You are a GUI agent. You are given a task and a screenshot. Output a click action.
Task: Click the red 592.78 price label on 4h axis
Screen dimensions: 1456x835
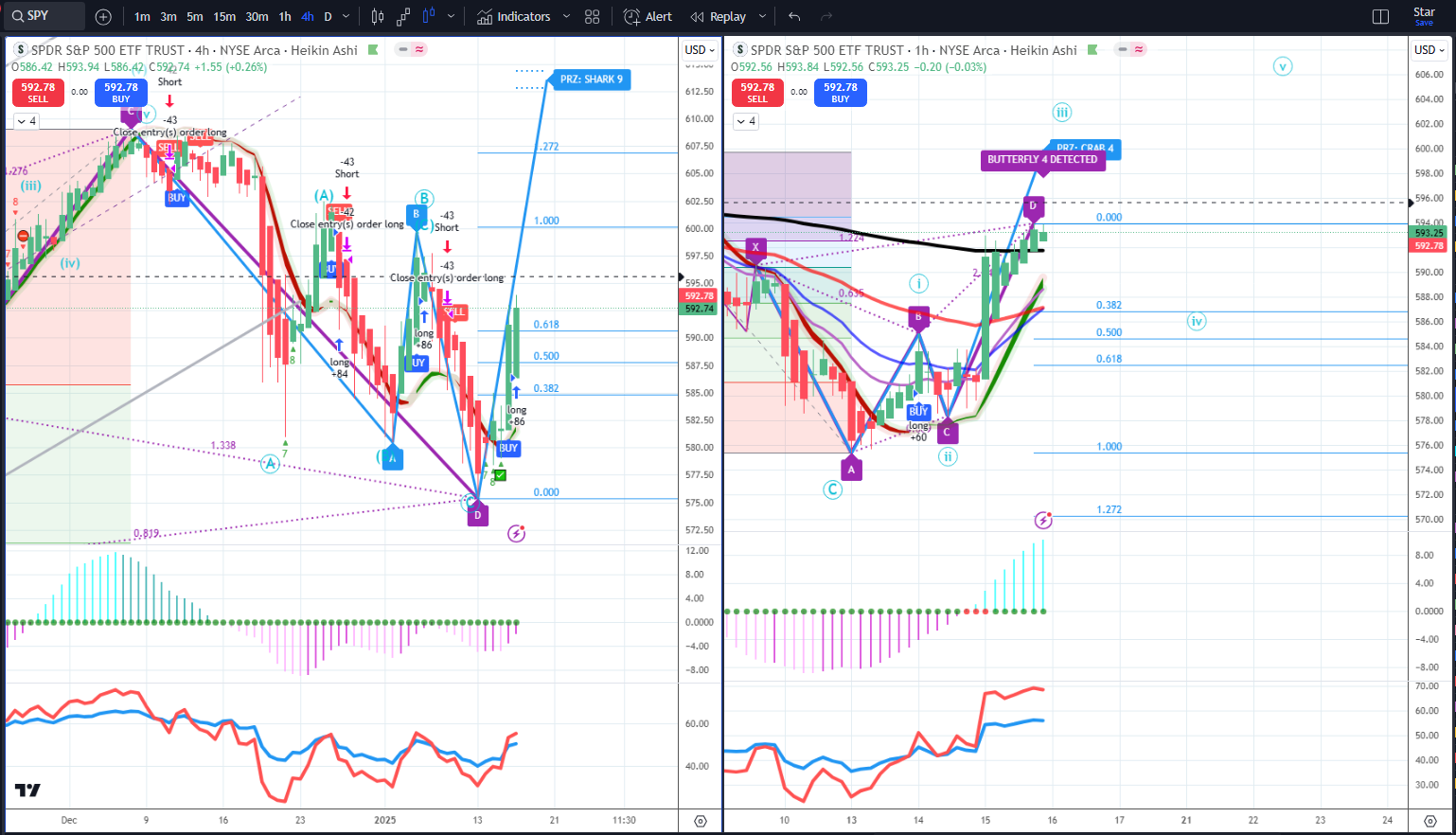pos(699,296)
